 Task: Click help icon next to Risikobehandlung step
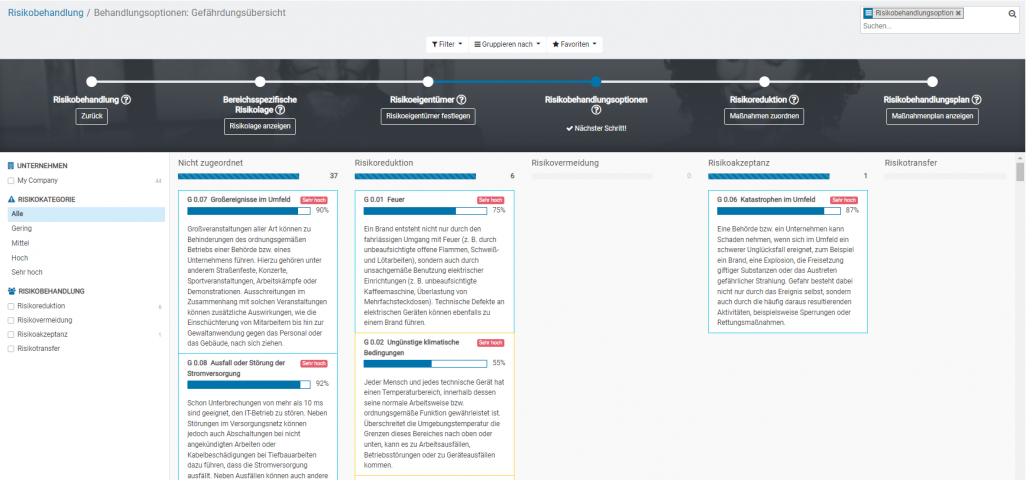126,100
